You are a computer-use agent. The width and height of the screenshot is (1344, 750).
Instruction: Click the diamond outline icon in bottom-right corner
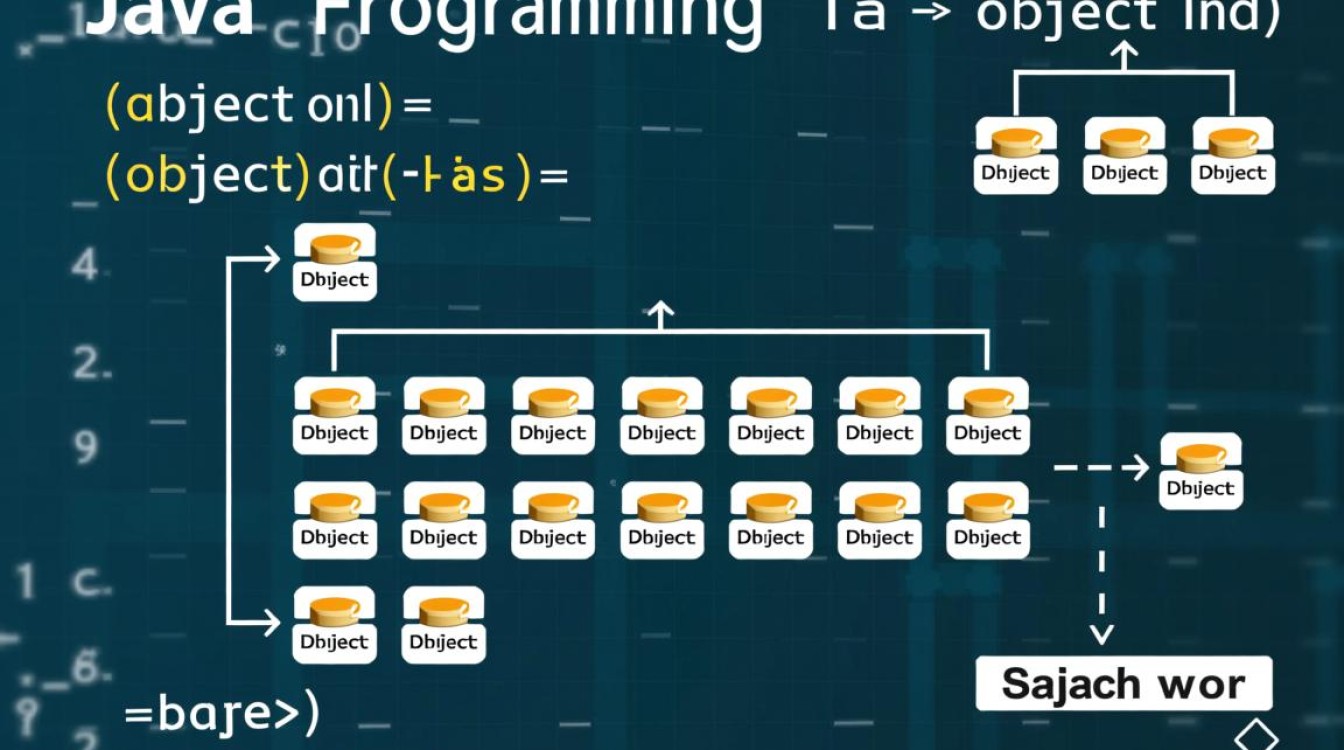point(1255,737)
